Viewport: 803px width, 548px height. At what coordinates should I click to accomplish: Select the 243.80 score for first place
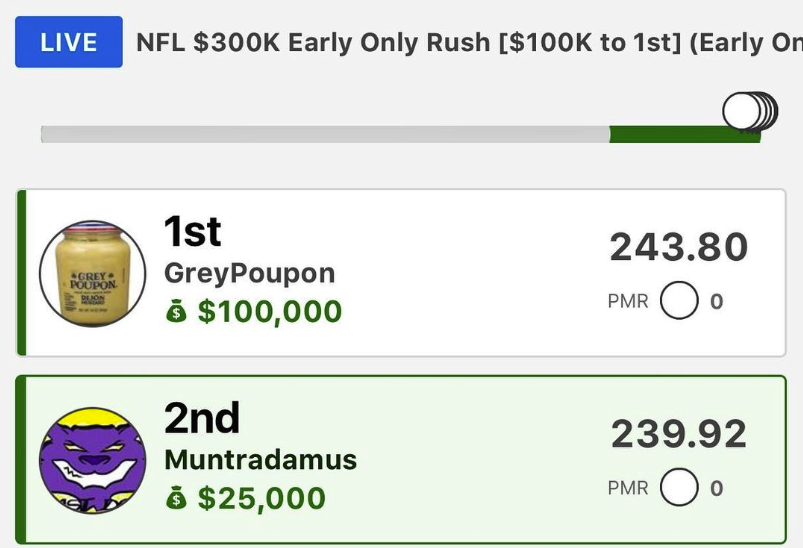point(679,247)
